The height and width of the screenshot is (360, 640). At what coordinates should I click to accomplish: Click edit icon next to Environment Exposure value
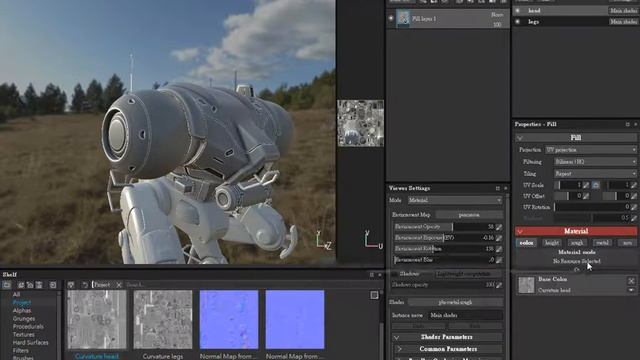pyautogui.click(x=499, y=238)
